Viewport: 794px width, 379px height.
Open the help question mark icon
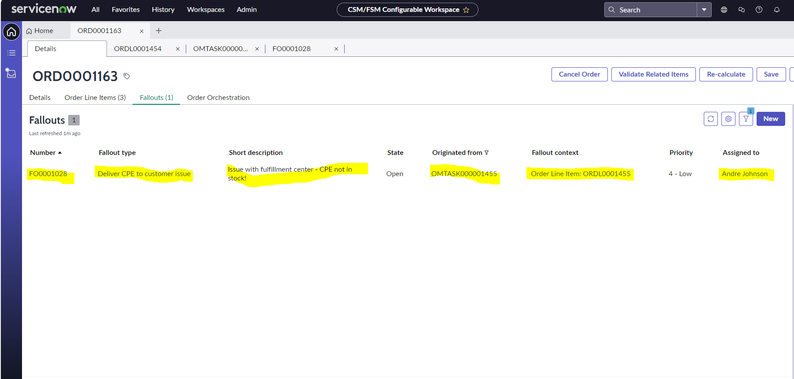759,10
